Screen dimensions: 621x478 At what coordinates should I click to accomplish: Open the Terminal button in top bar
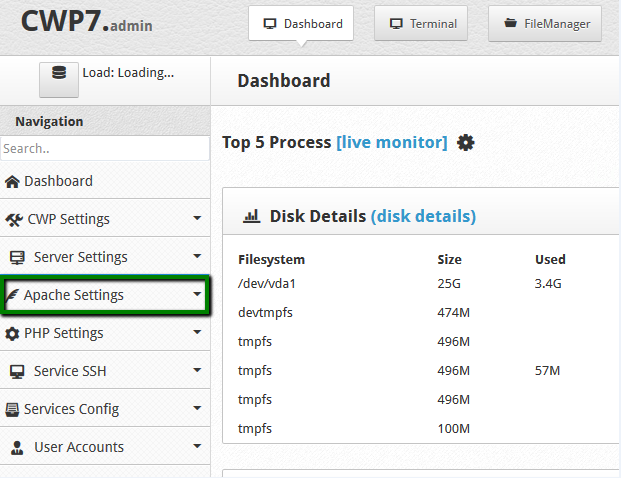coord(421,24)
